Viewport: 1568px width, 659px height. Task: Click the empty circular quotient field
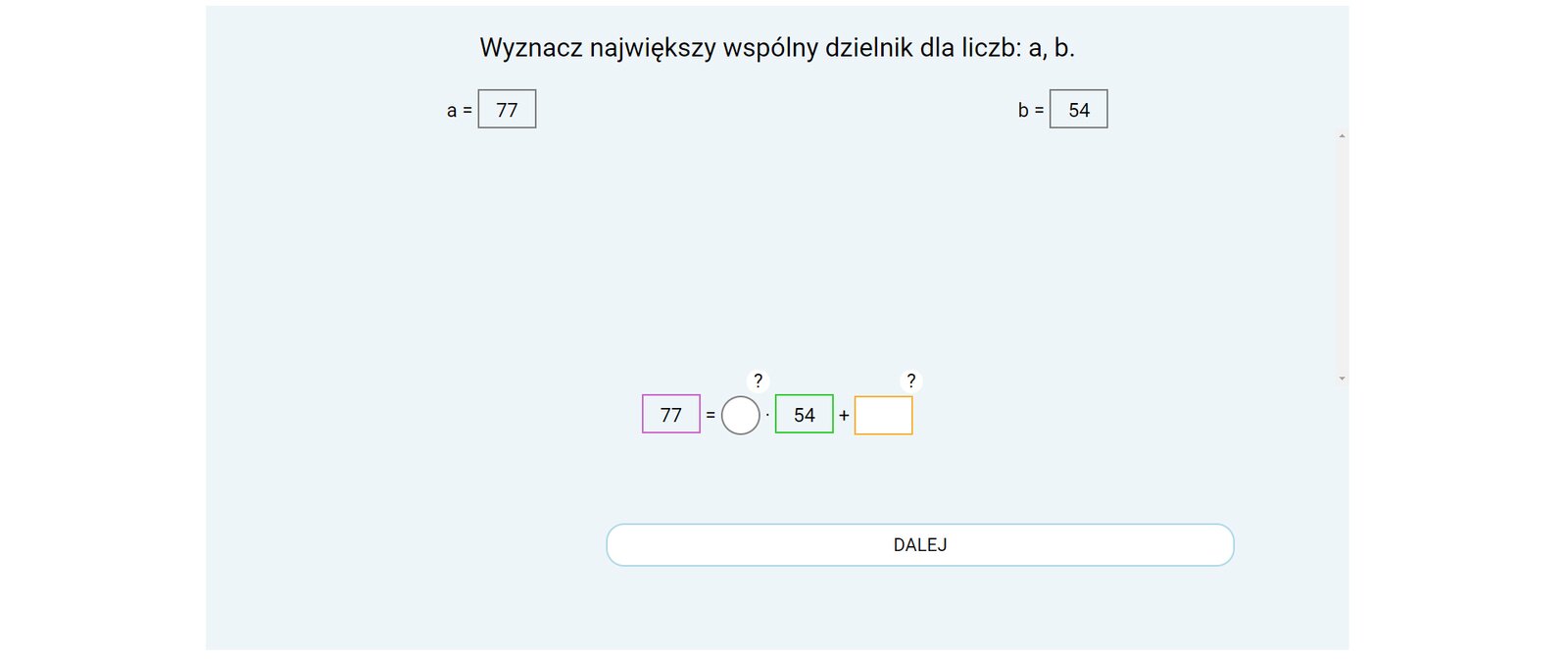click(x=740, y=415)
